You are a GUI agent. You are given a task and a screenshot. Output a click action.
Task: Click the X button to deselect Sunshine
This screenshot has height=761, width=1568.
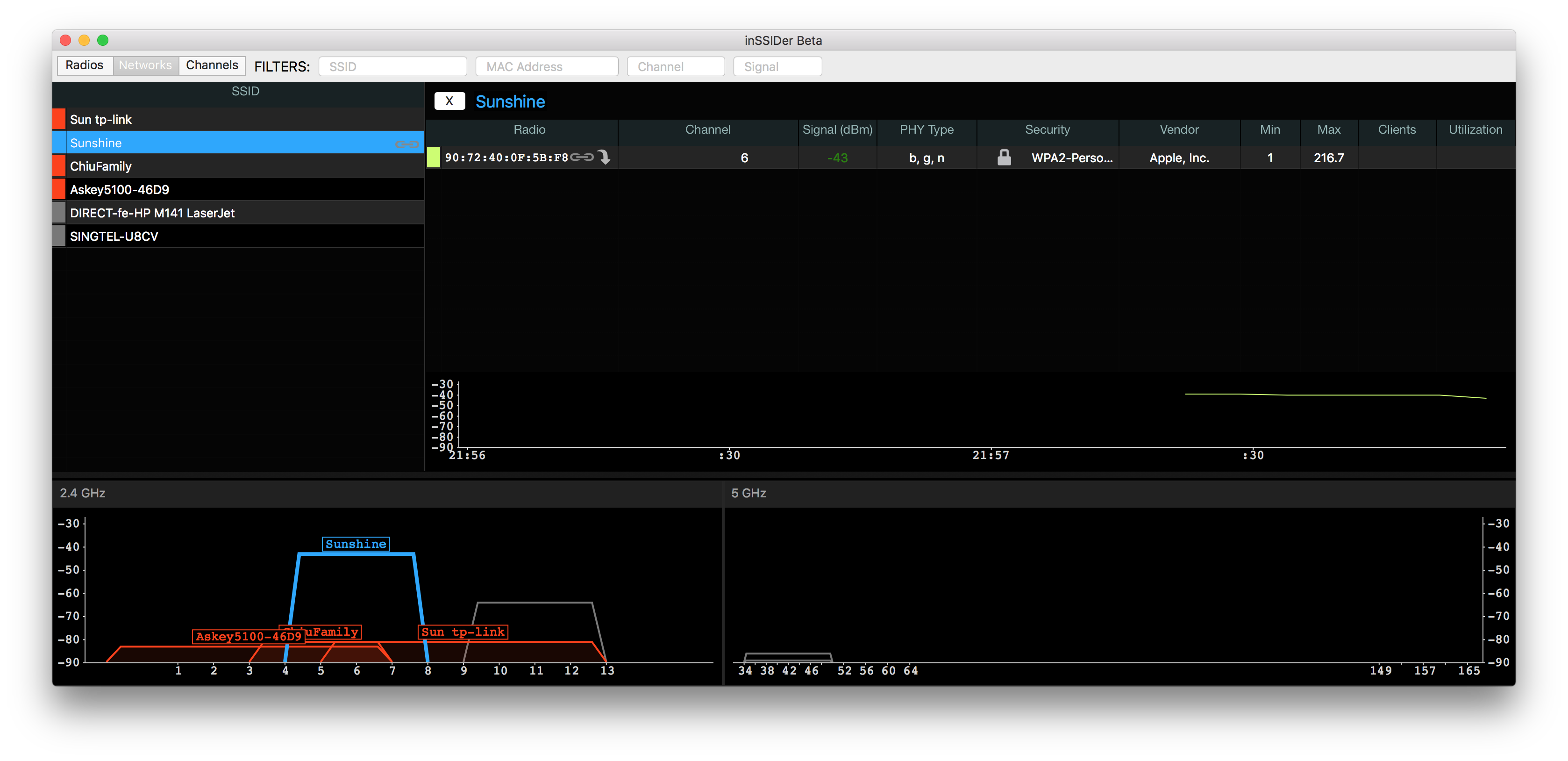448,101
